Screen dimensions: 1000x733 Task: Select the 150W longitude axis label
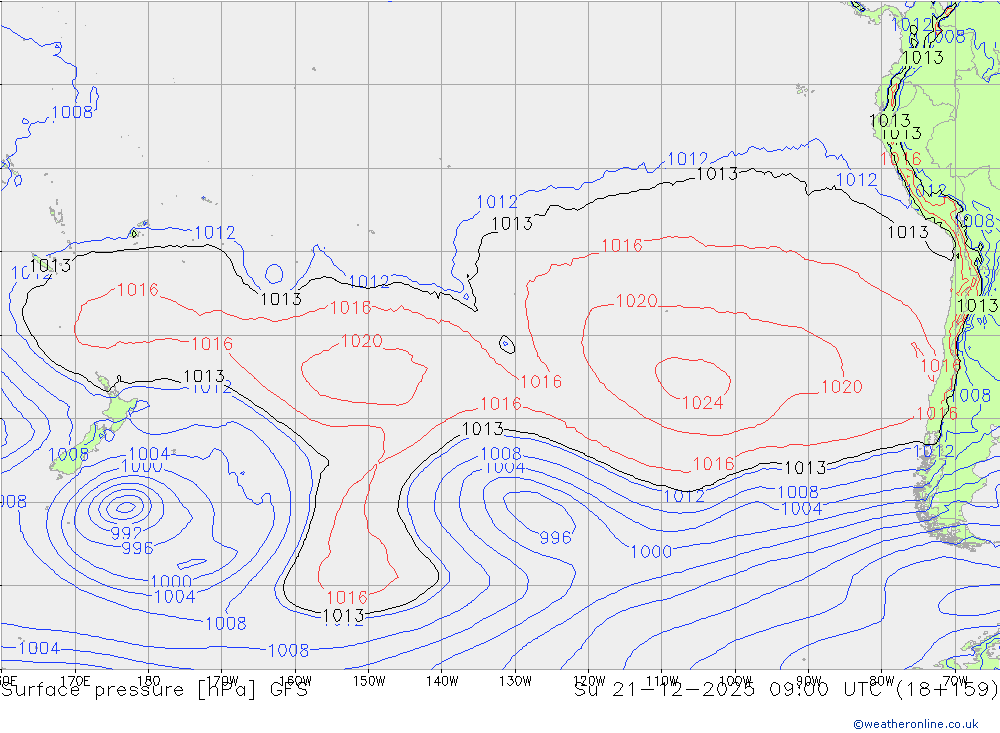pos(369,680)
